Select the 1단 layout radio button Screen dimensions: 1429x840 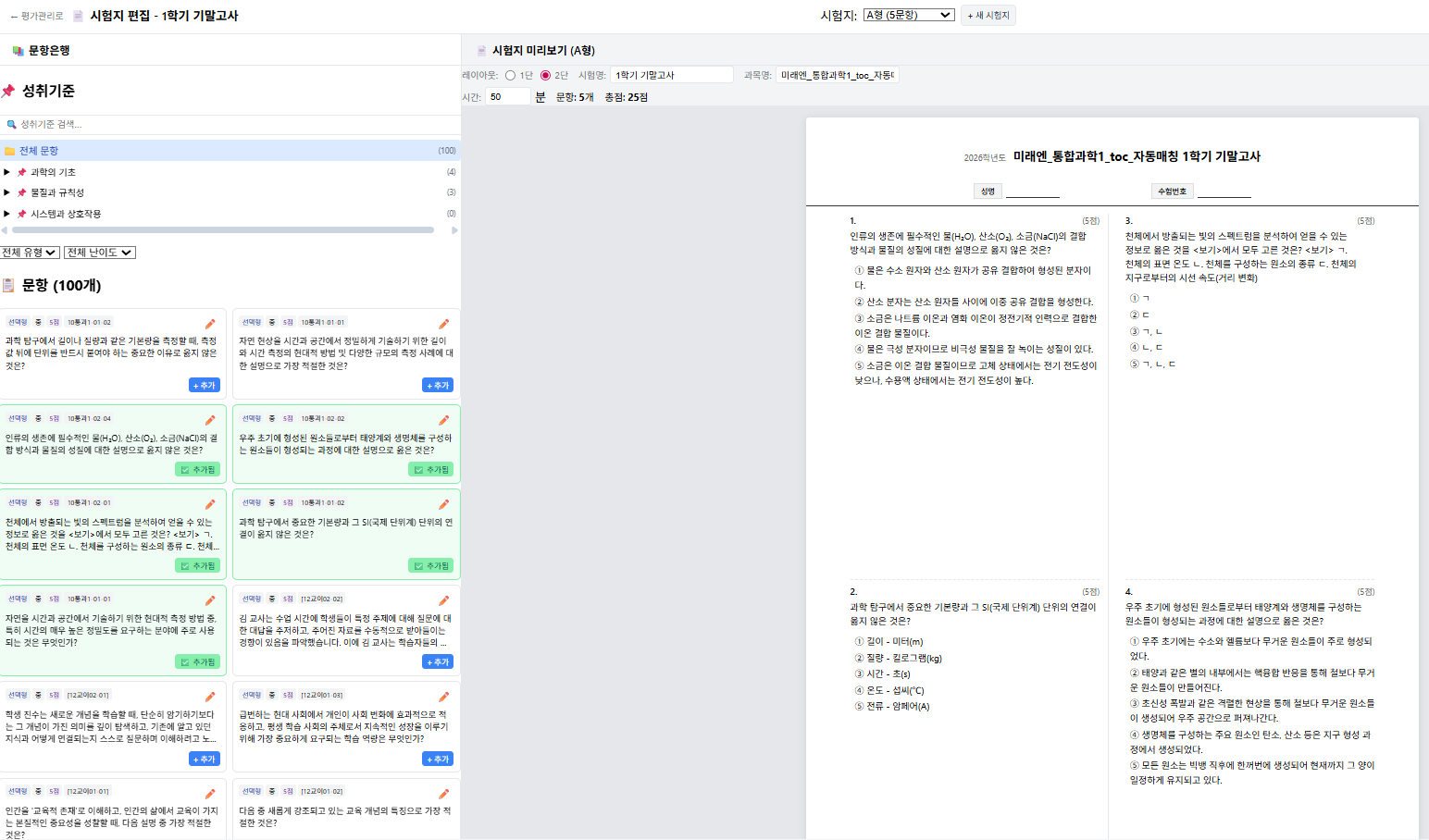point(509,76)
